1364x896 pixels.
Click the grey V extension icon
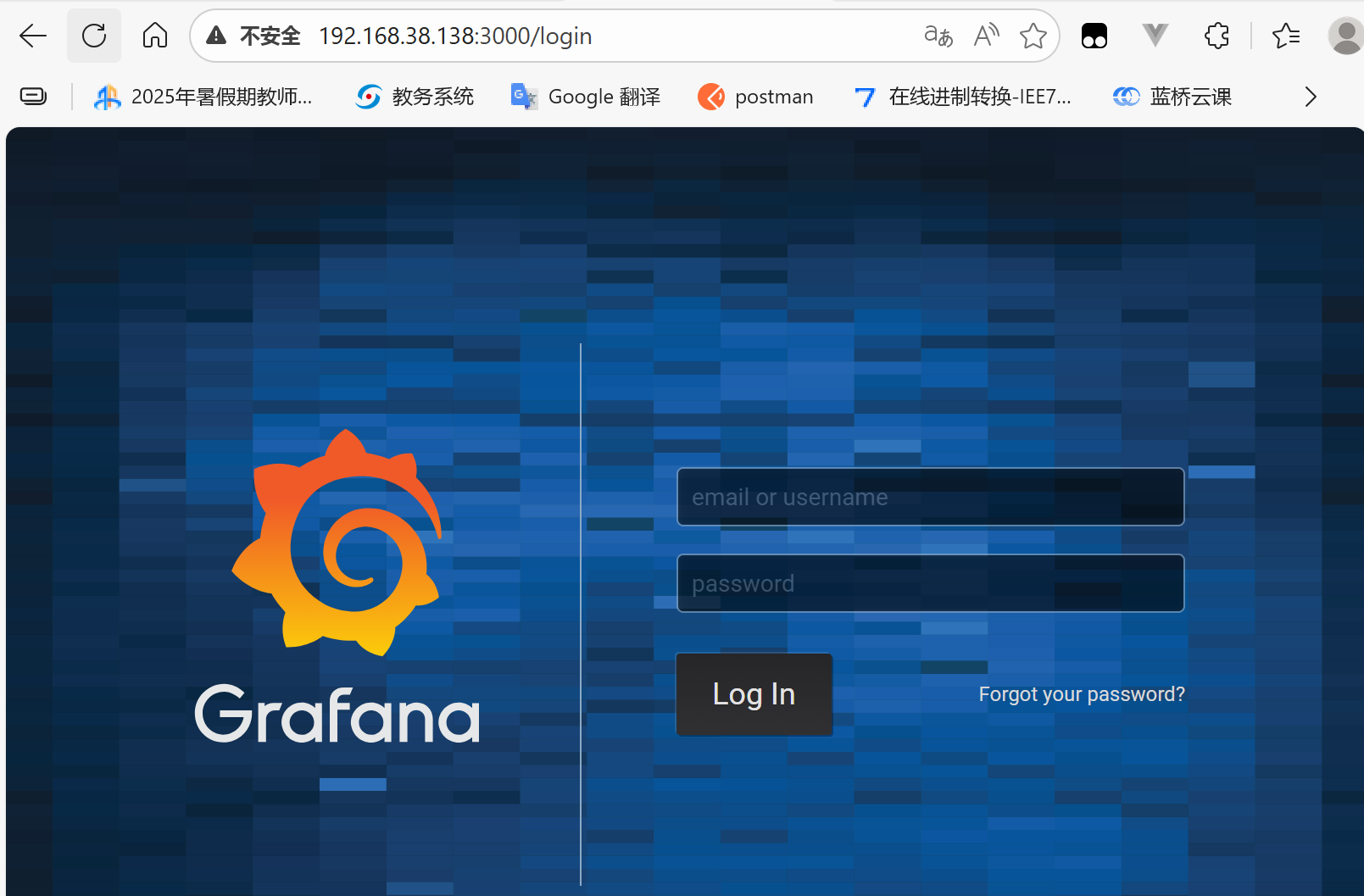(x=1155, y=36)
